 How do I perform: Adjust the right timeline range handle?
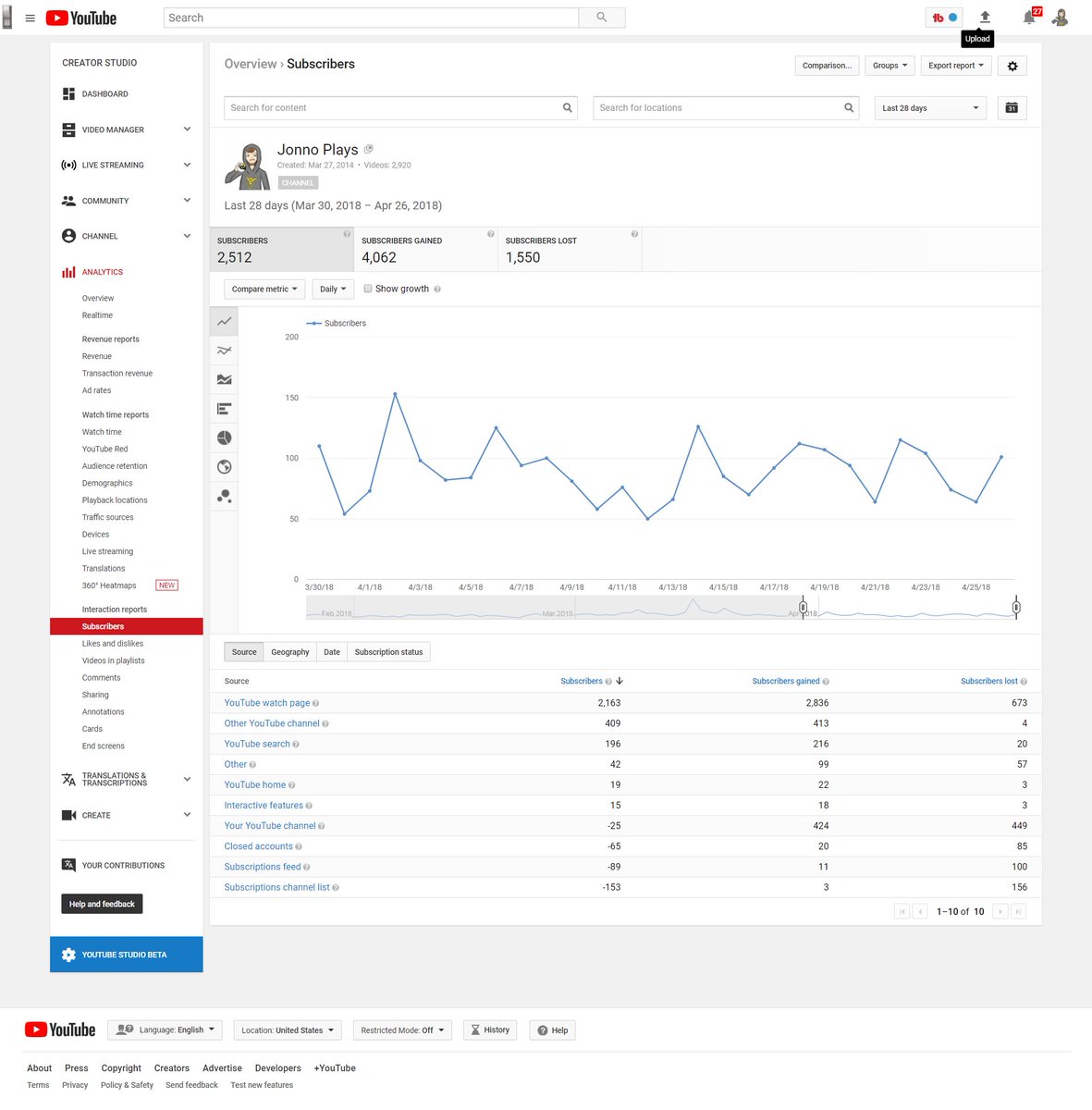(x=1016, y=608)
